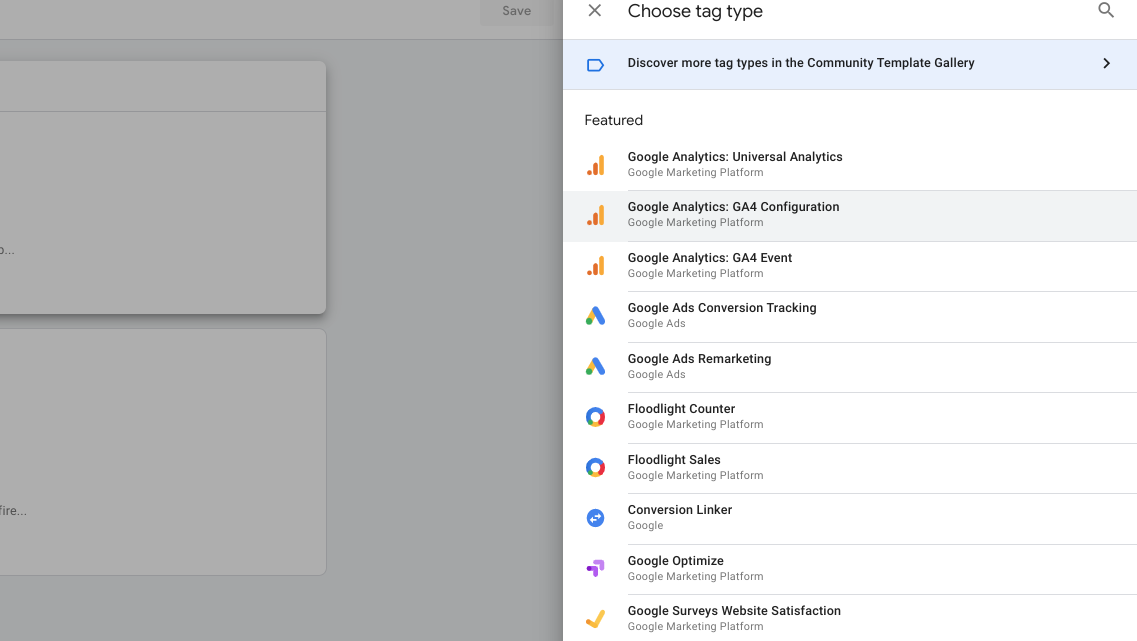Click Google Optimize purple icon
The image size is (1137, 641).
595,568
